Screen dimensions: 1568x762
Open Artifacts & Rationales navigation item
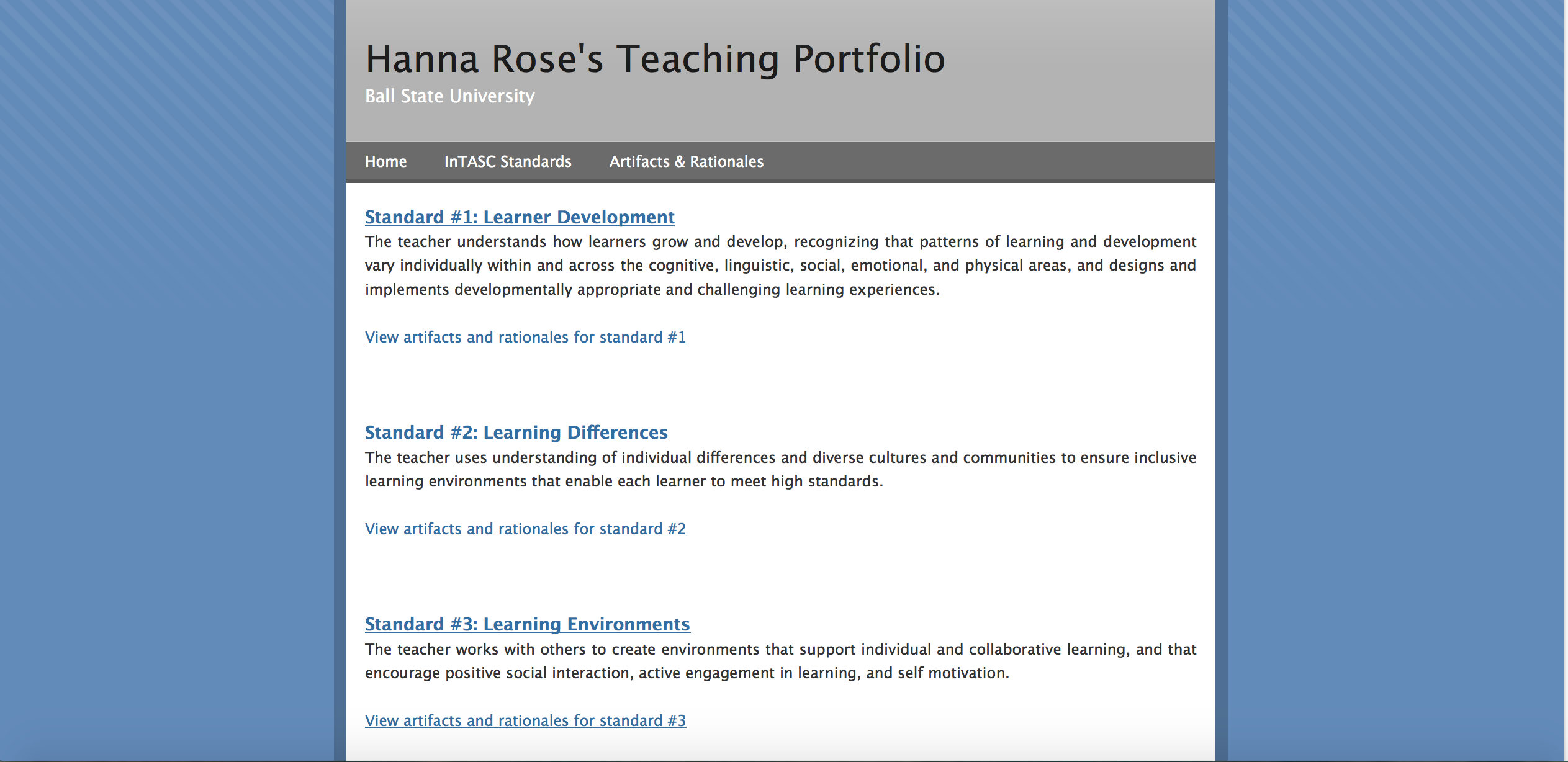click(686, 161)
